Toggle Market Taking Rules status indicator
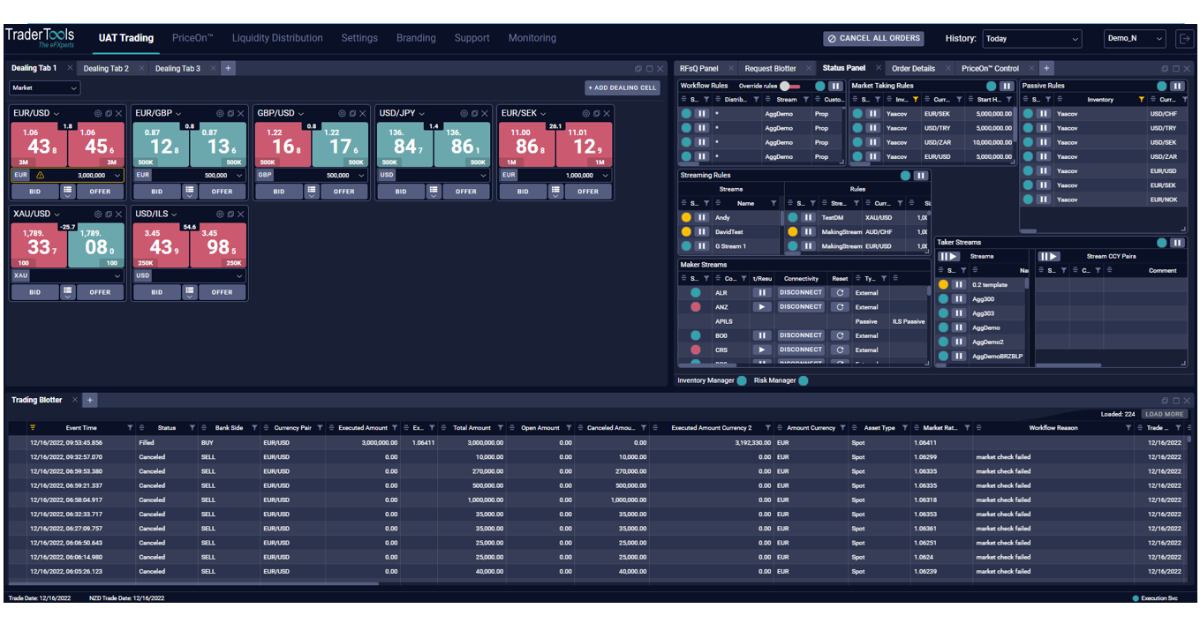 pos(991,86)
